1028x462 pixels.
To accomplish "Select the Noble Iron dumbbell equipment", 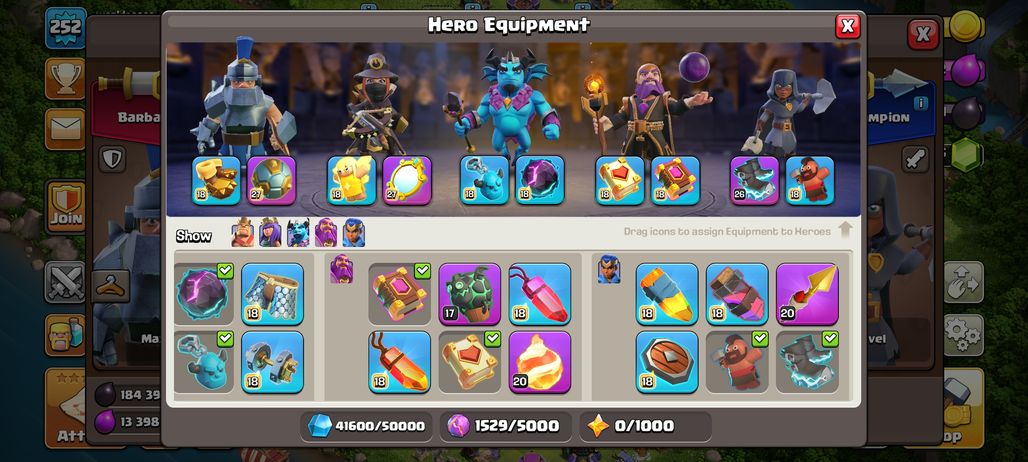I will (x=272, y=362).
